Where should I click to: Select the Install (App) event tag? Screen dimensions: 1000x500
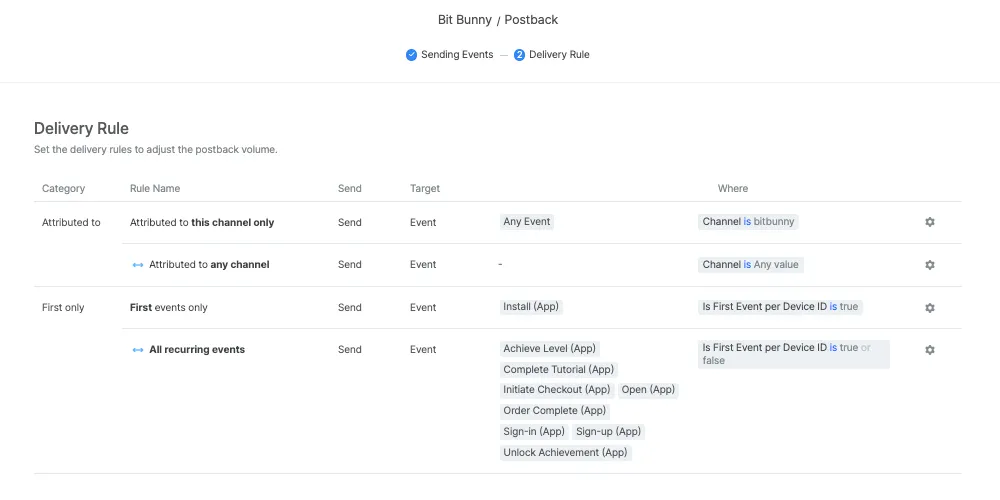(x=531, y=307)
